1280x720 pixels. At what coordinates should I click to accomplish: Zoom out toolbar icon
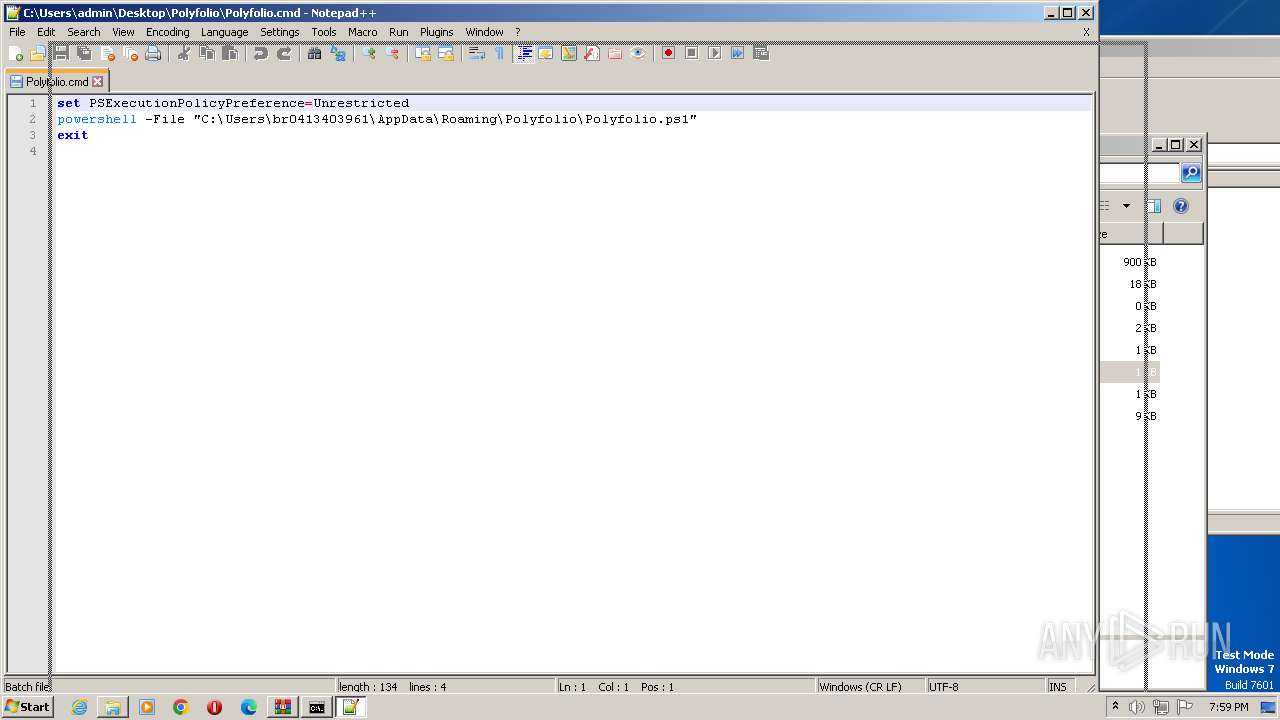coord(391,53)
